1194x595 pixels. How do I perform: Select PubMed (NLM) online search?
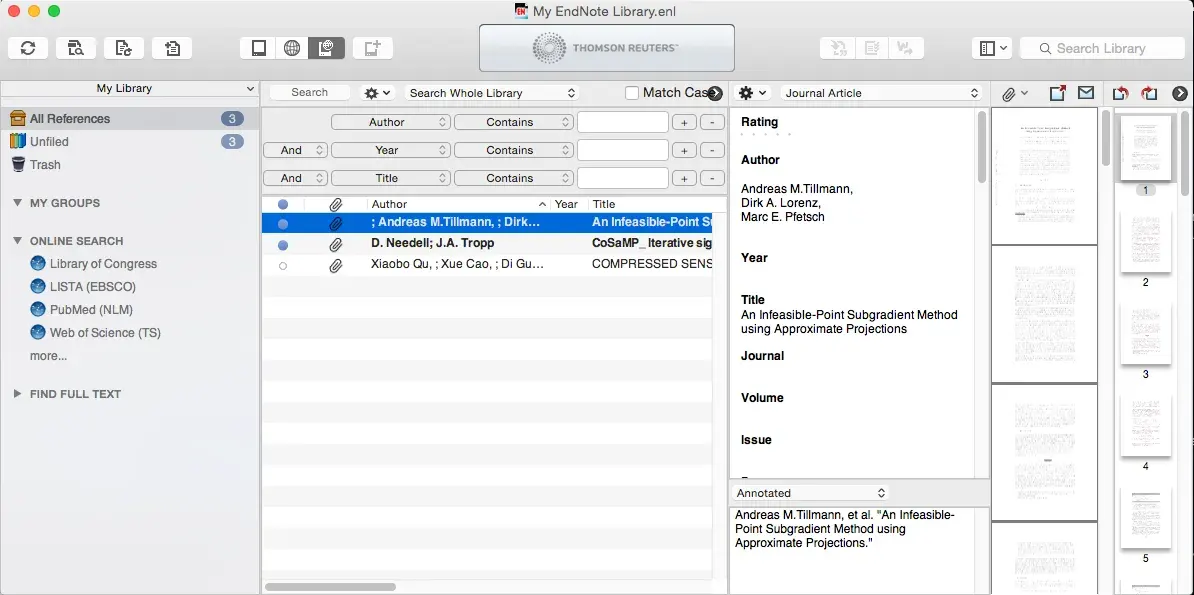91,310
